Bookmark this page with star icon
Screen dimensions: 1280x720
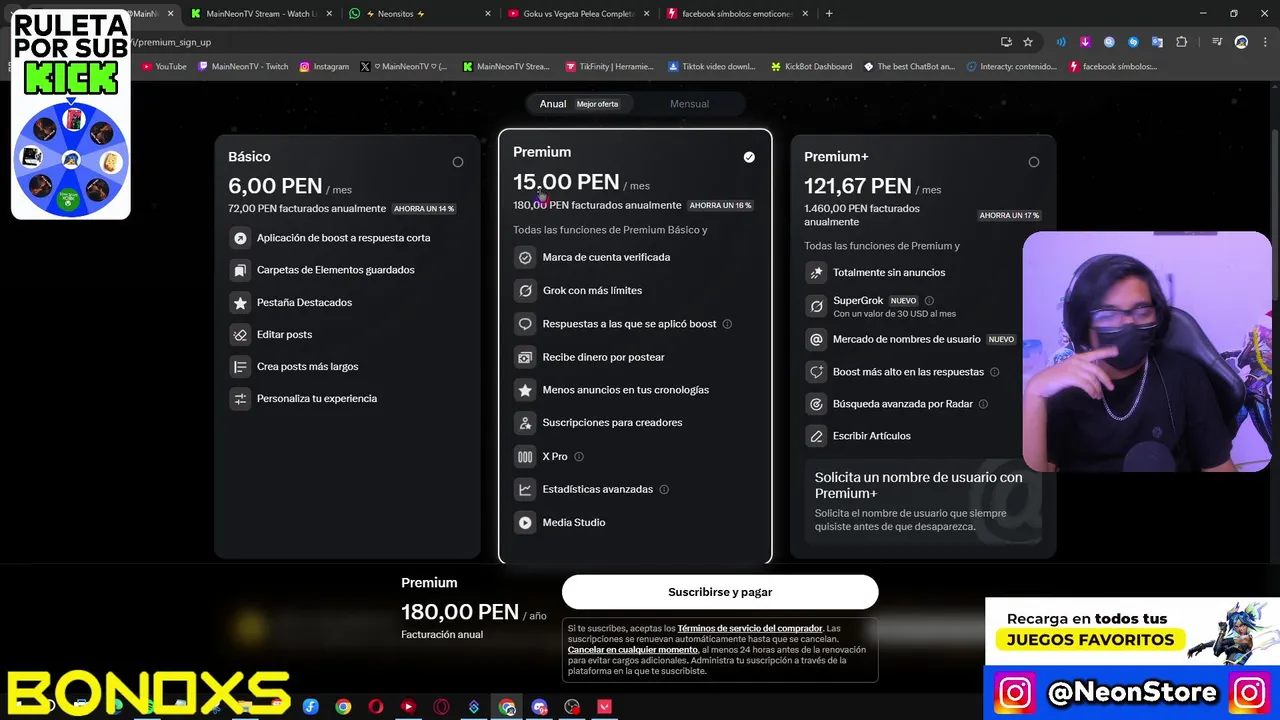(1028, 42)
